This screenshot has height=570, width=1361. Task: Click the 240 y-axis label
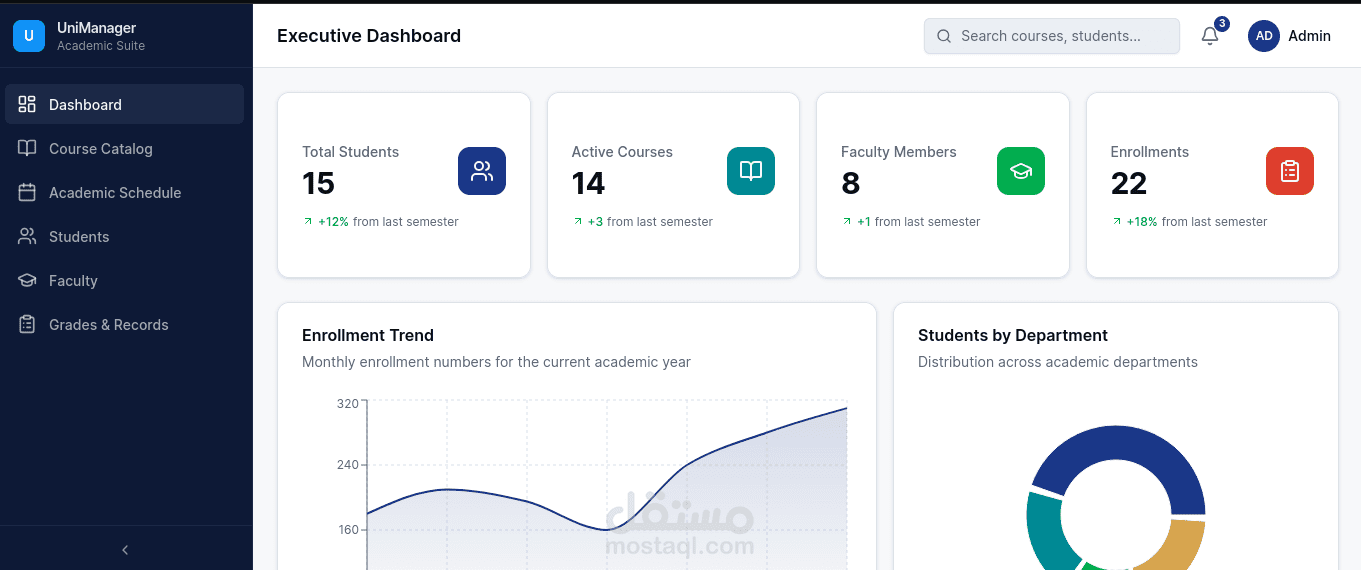pos(347,465)
